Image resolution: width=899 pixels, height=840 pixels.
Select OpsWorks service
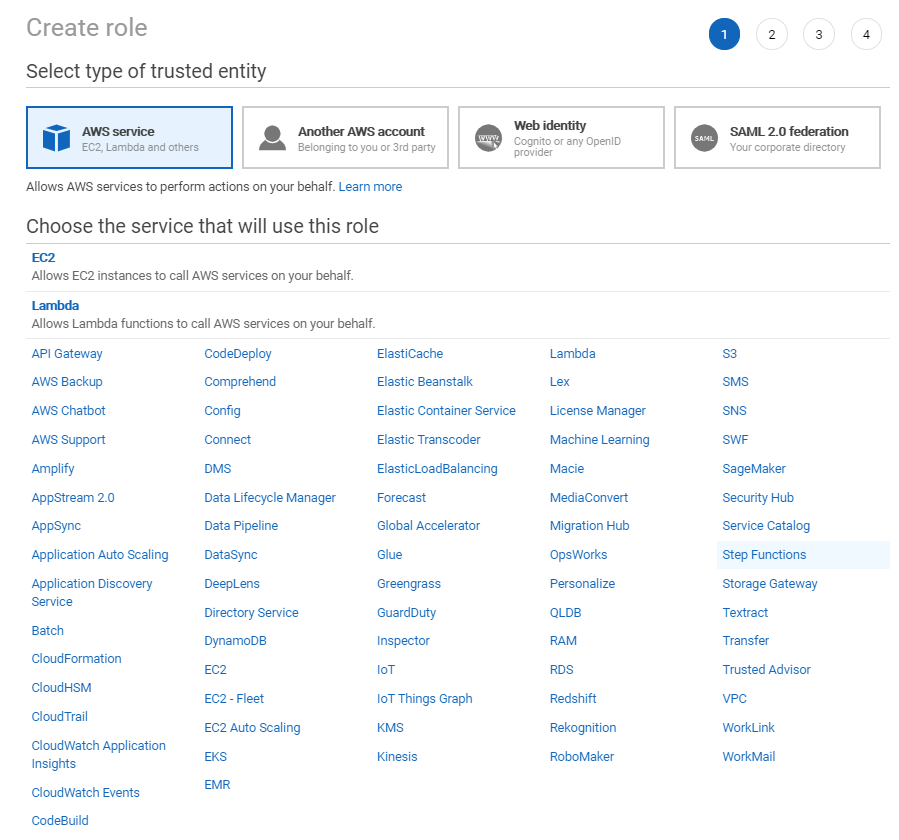pos(579,555)
